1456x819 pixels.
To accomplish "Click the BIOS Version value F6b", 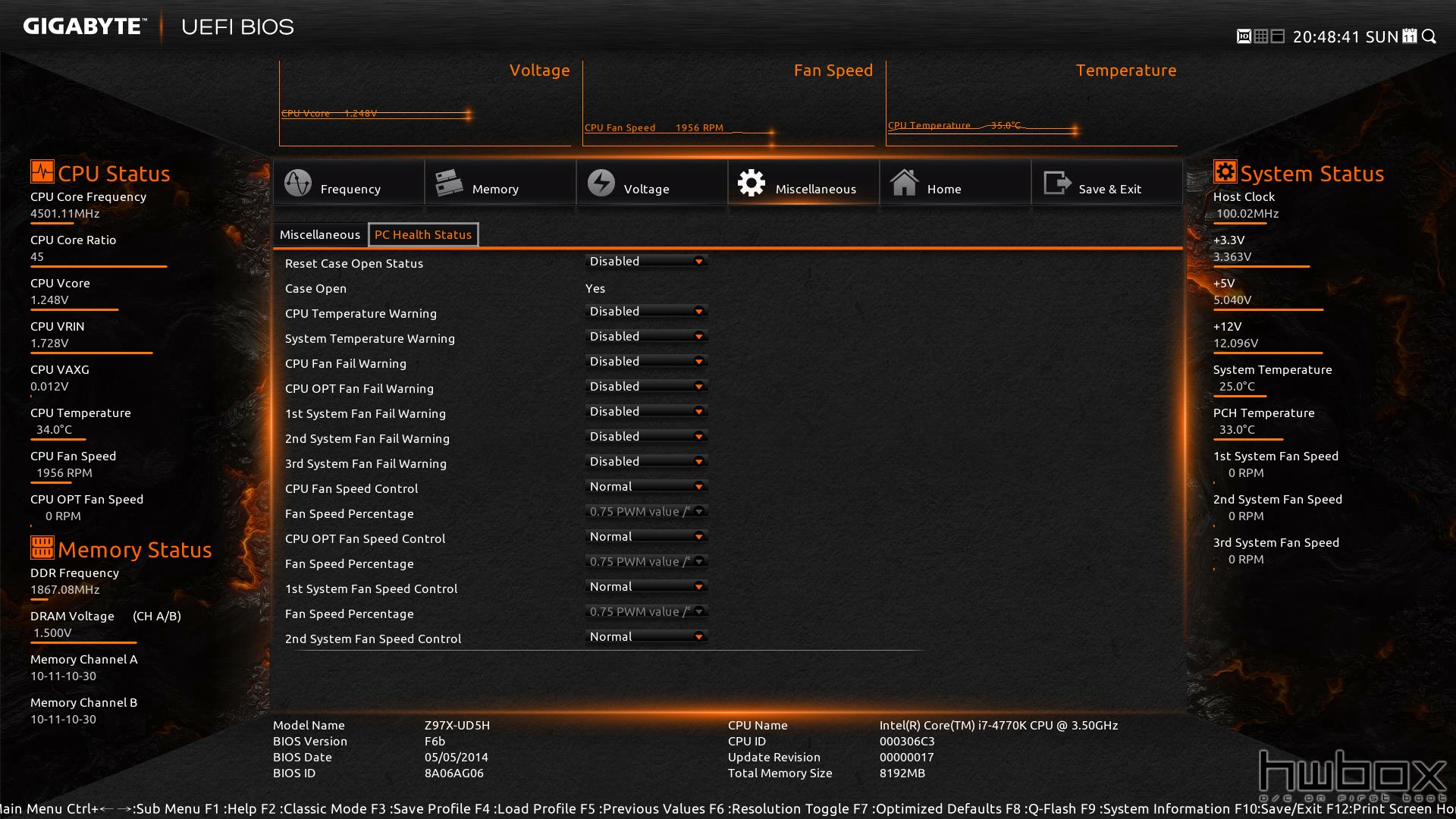I will 435,742.
